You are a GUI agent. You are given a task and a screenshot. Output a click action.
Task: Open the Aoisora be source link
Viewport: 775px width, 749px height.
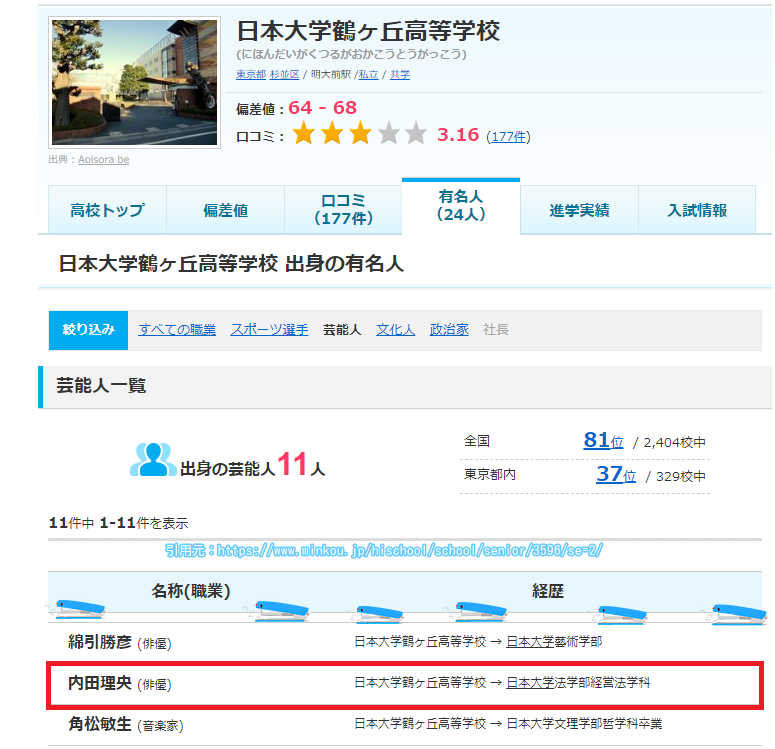[x=103, y=159]
